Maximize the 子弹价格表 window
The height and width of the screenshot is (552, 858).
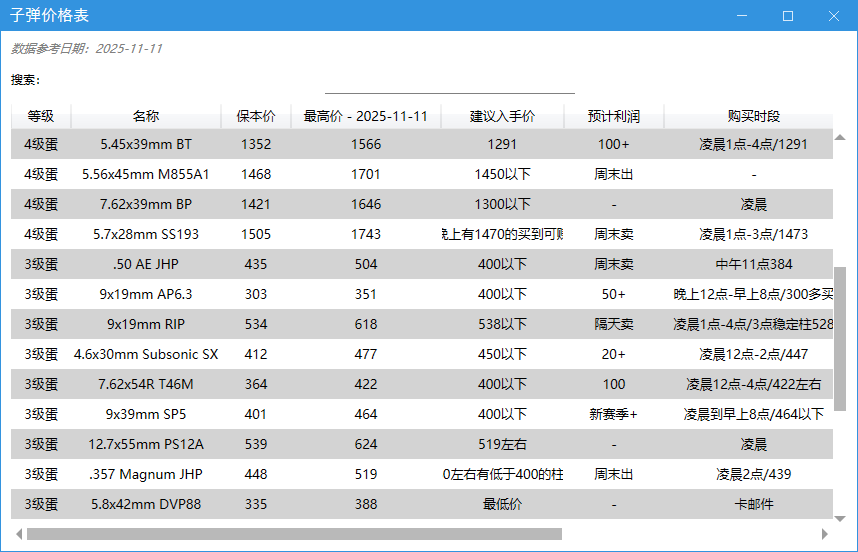pos(788,16)
